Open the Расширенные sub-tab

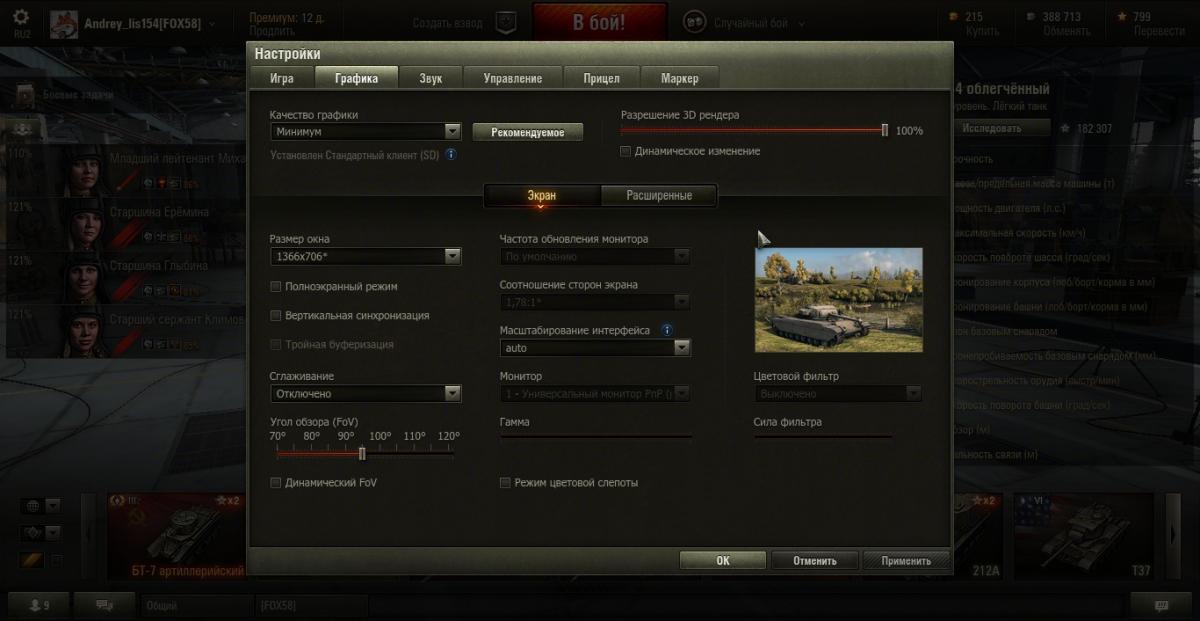point(659,195)
